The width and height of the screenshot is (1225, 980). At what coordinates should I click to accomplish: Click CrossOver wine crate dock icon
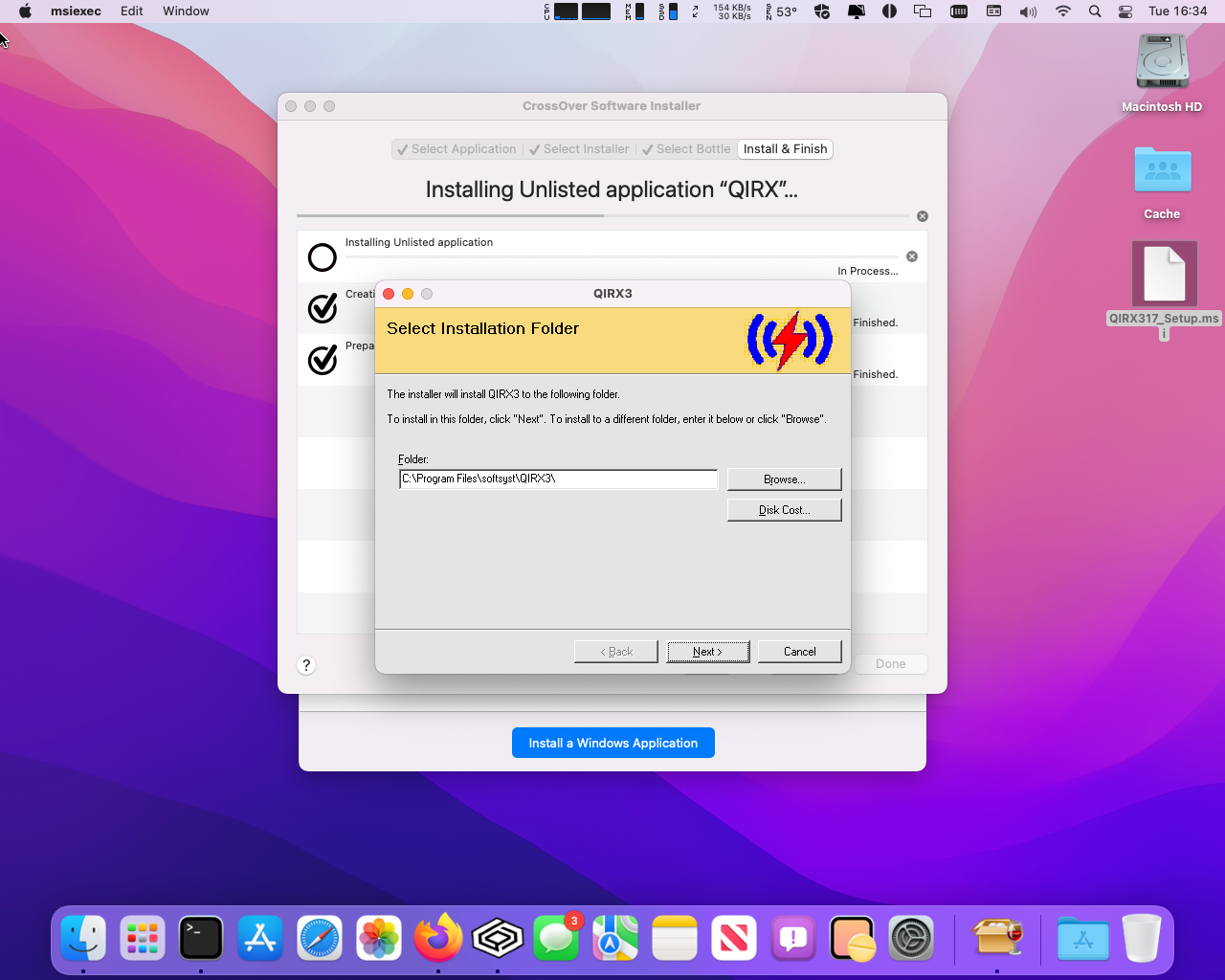997,938
